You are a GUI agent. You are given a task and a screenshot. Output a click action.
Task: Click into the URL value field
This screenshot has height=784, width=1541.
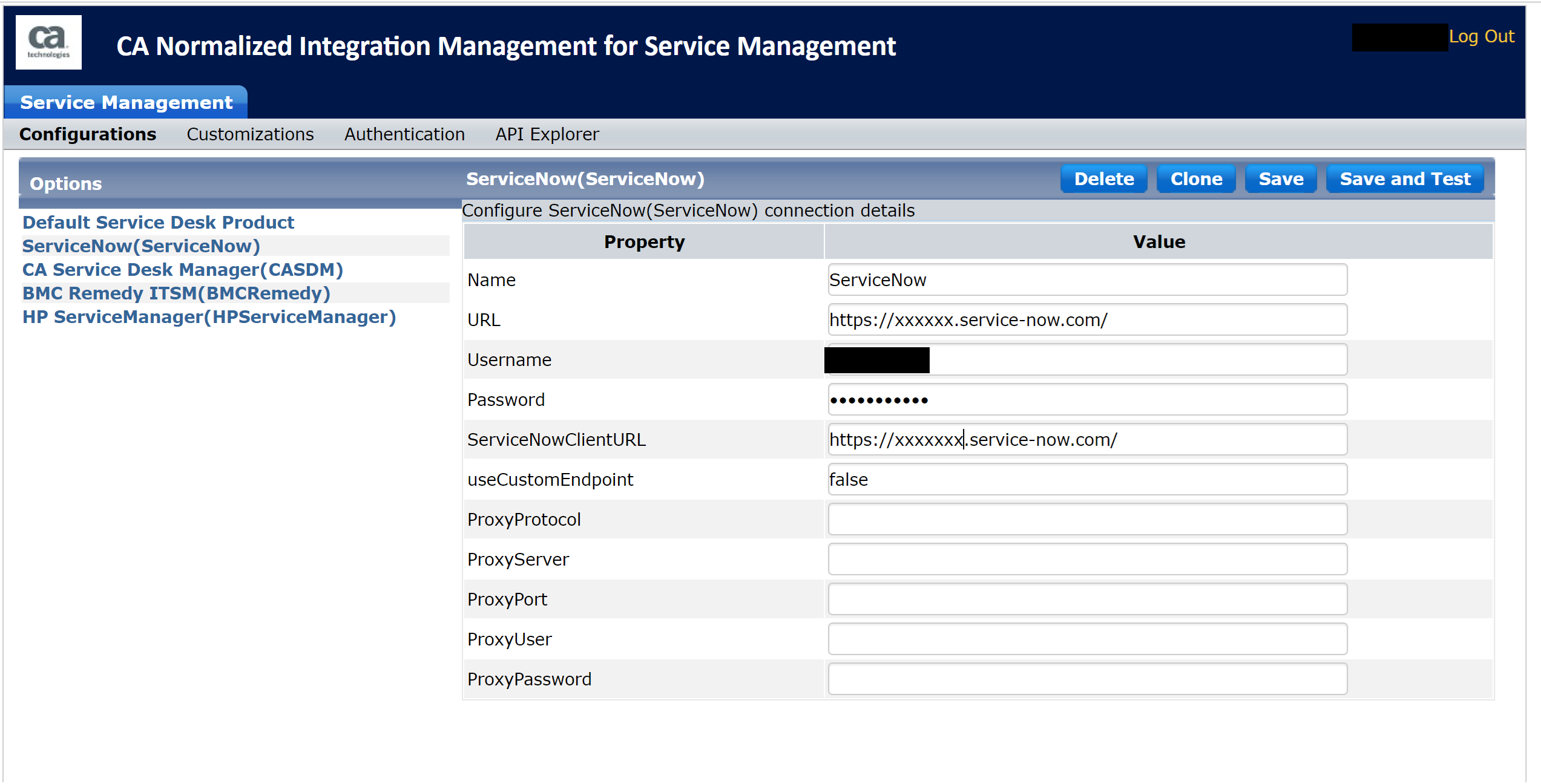click(x=1086, y=320)
